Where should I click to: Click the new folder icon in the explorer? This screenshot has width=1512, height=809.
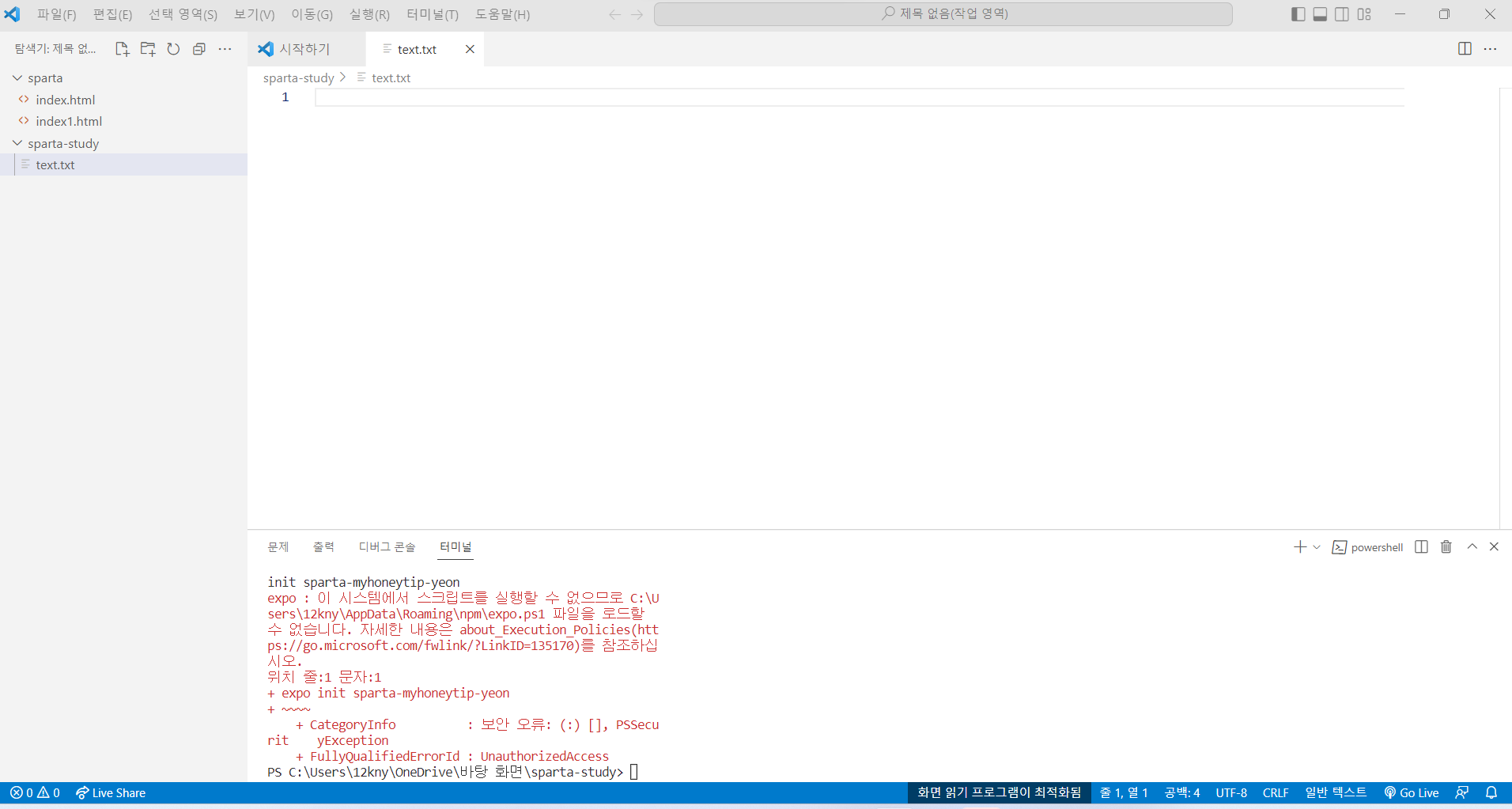click(148, 49)
